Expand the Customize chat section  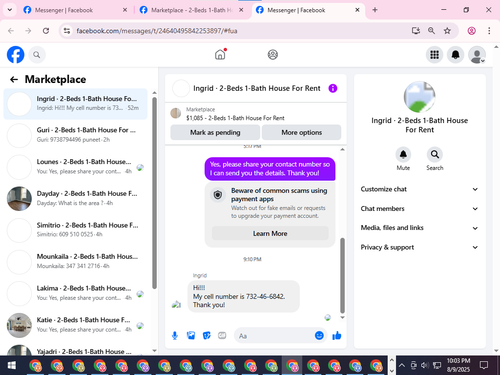click(x=419, y=189)
